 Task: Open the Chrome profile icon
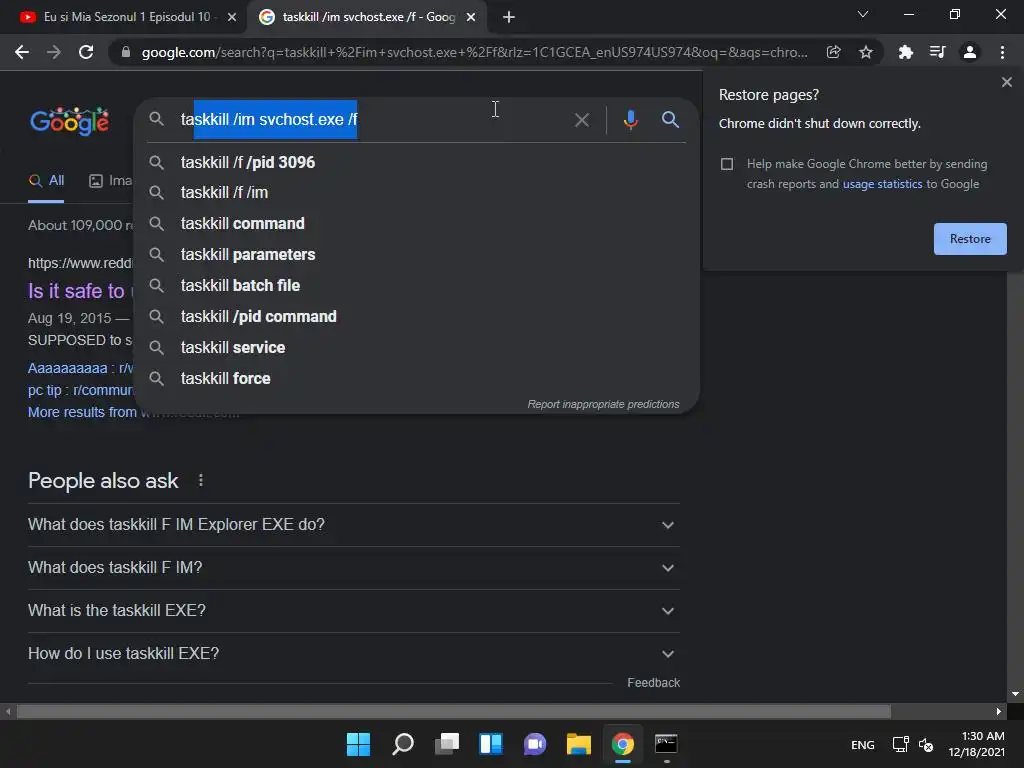970,52
